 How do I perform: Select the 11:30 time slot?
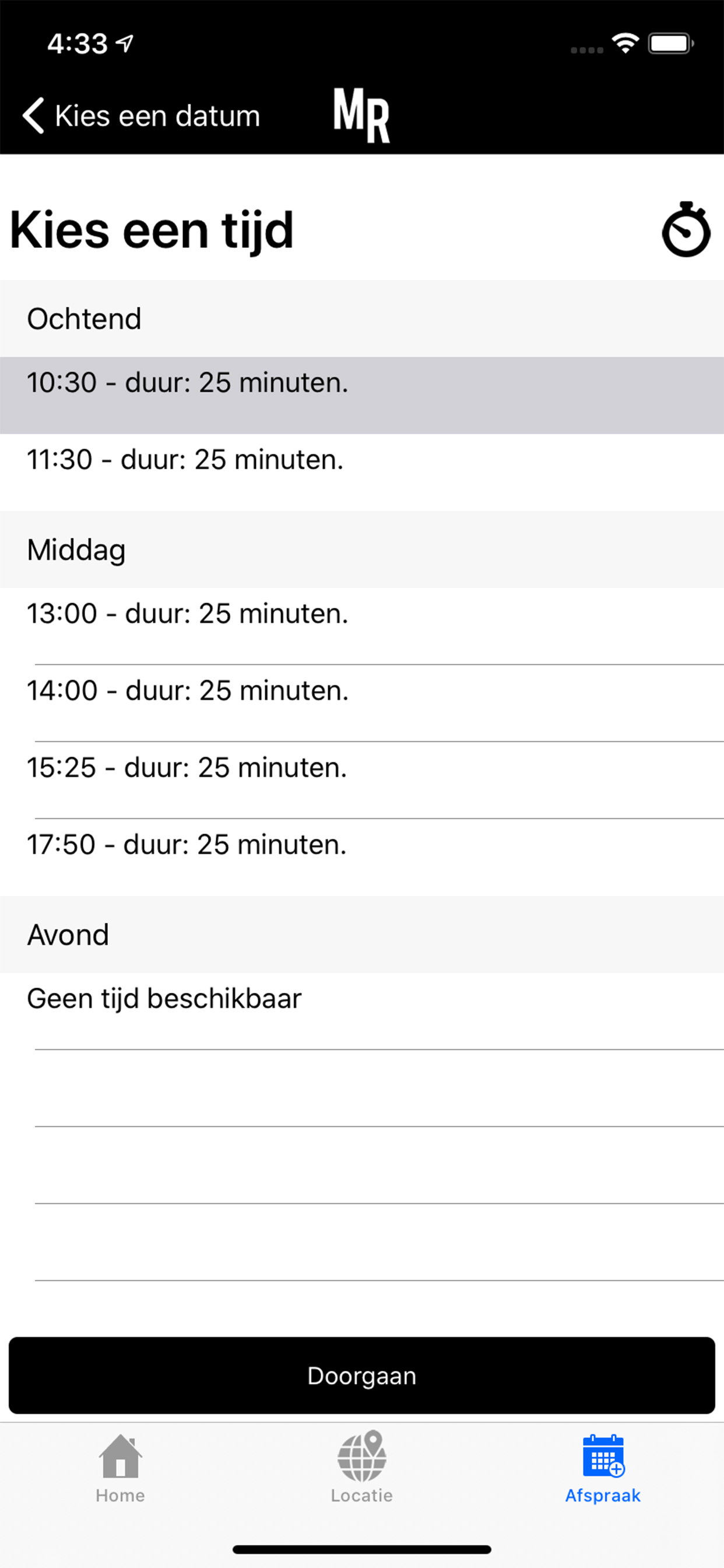[x=362, y=473]
